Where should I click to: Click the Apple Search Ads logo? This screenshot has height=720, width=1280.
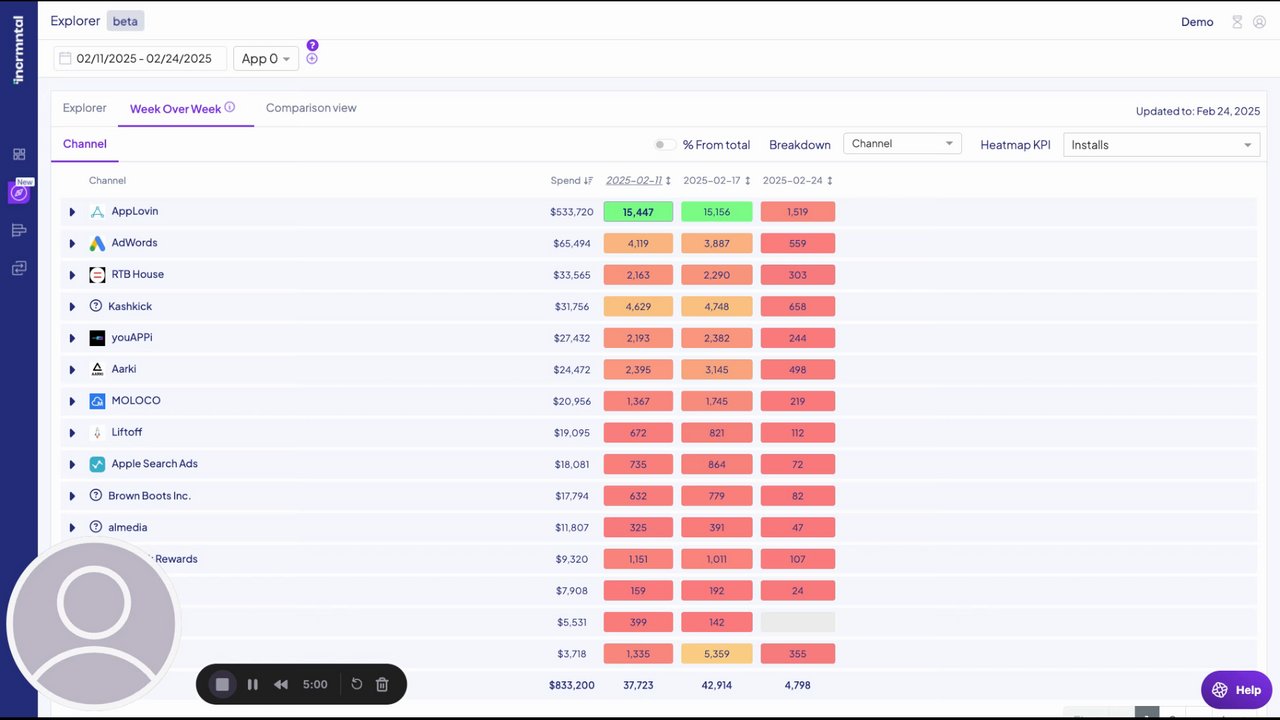97,464
